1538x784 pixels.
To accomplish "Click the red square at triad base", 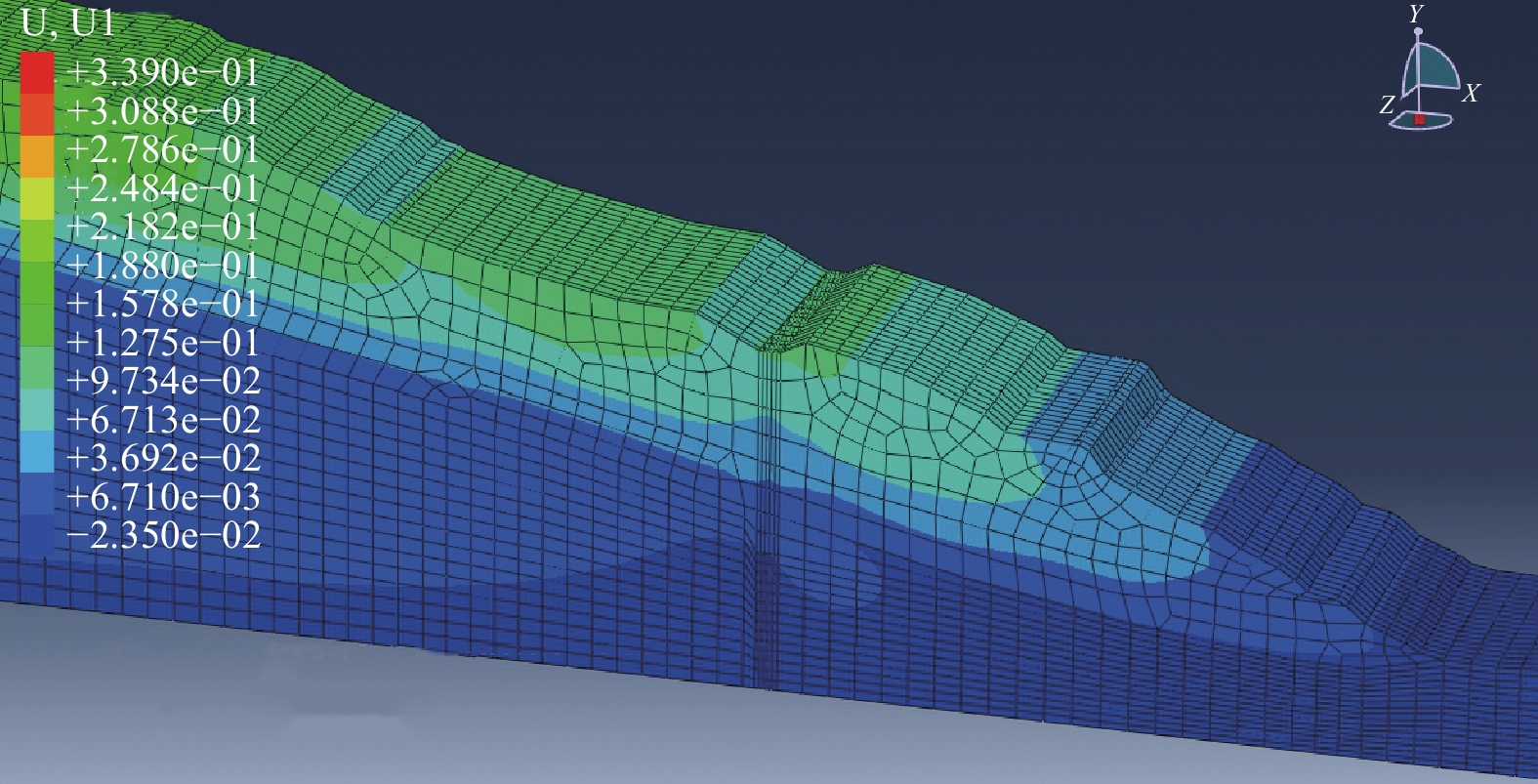I will coord(1420,119).
